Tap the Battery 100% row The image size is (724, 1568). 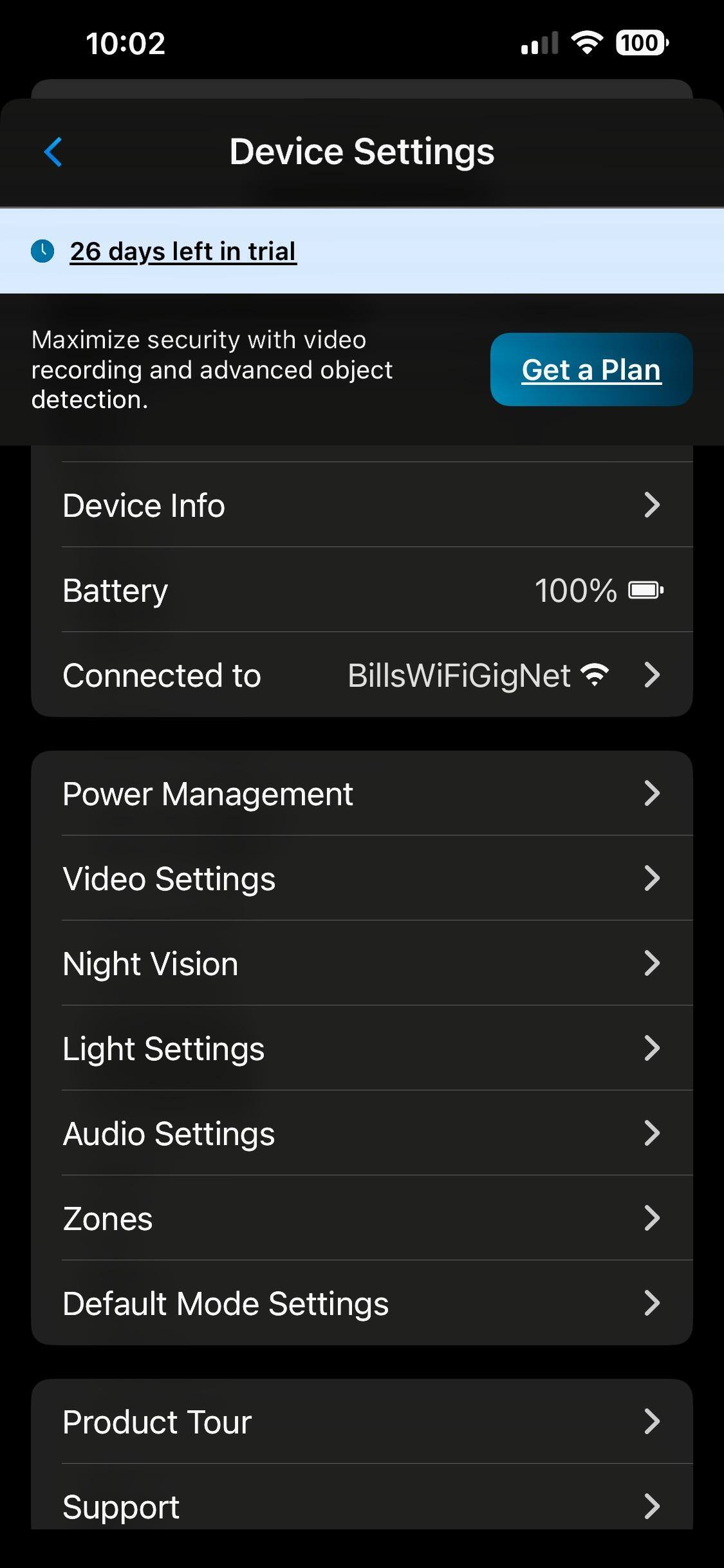coord(362,590)
